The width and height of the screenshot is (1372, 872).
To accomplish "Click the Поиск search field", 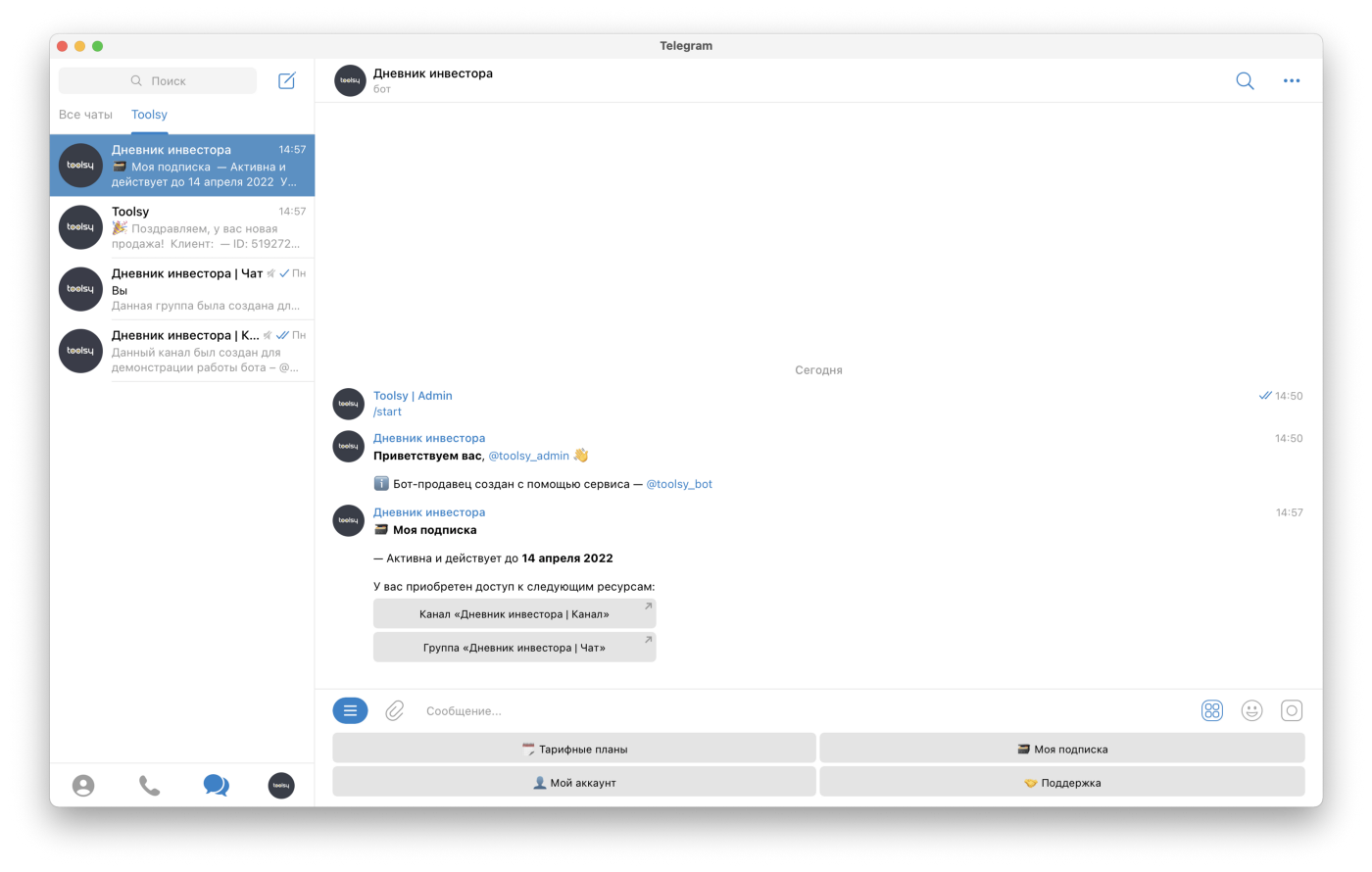I will tap(158, 80).
